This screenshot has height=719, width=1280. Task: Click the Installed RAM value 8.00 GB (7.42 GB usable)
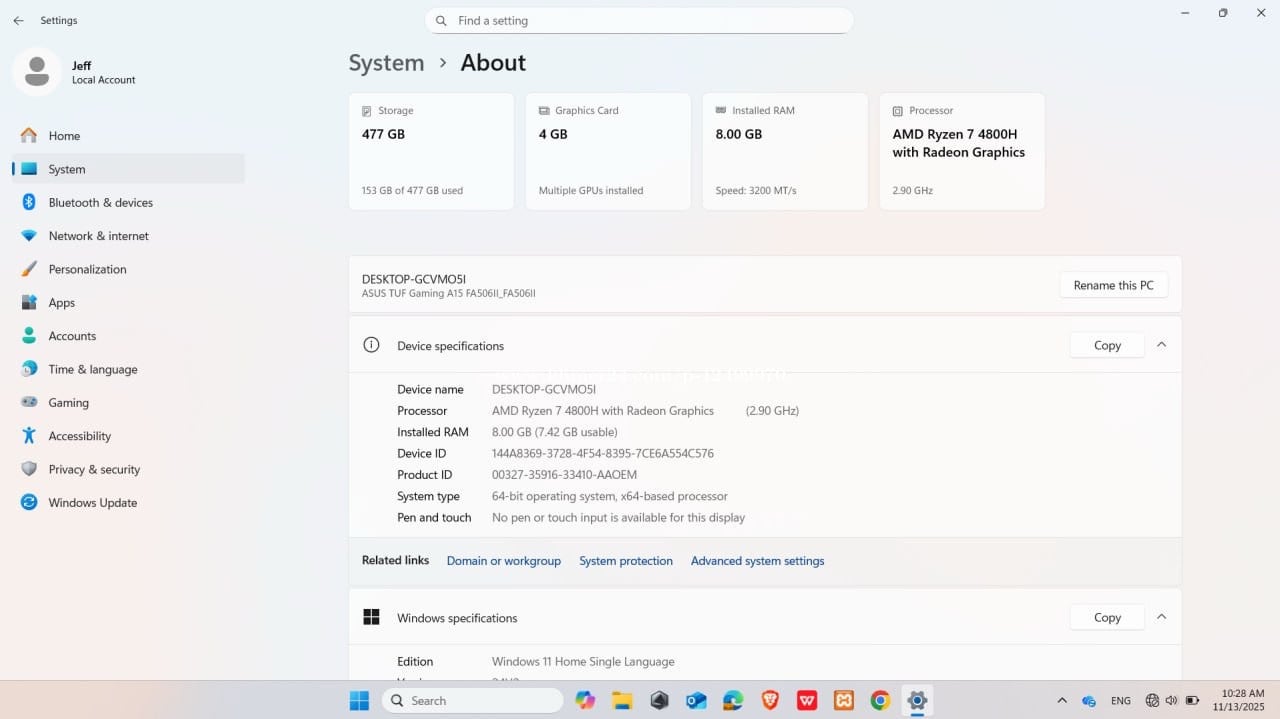pyautogui.click(x=554, y=432)
